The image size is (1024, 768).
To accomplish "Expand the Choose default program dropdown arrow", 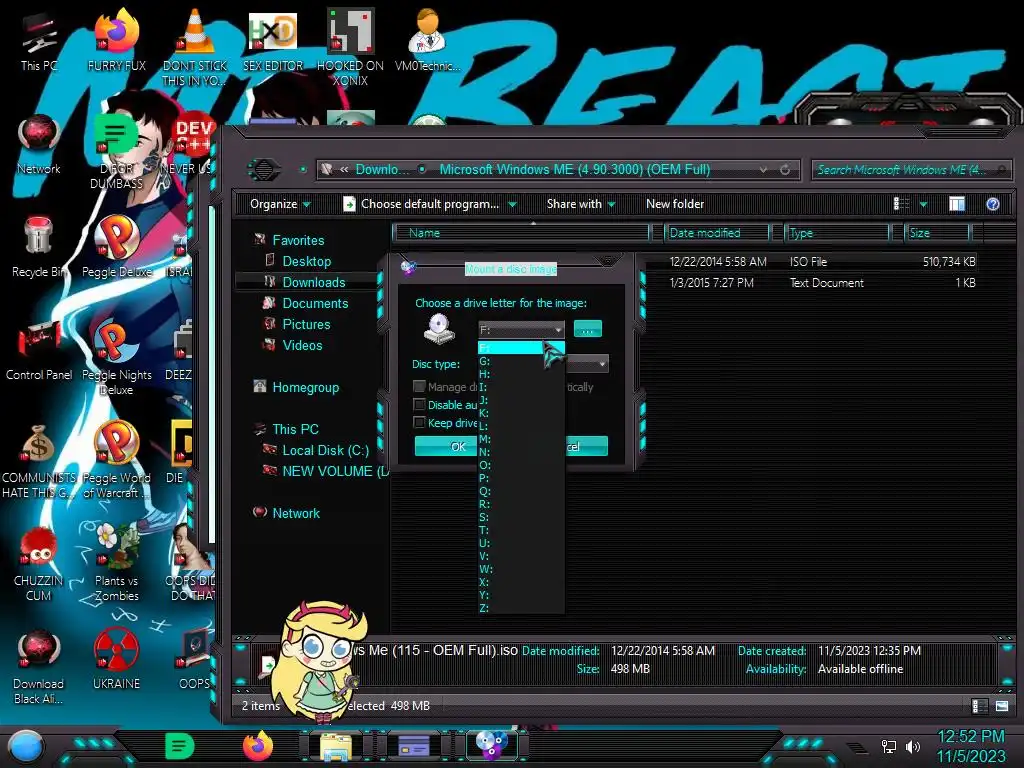I will pos(513,204).
